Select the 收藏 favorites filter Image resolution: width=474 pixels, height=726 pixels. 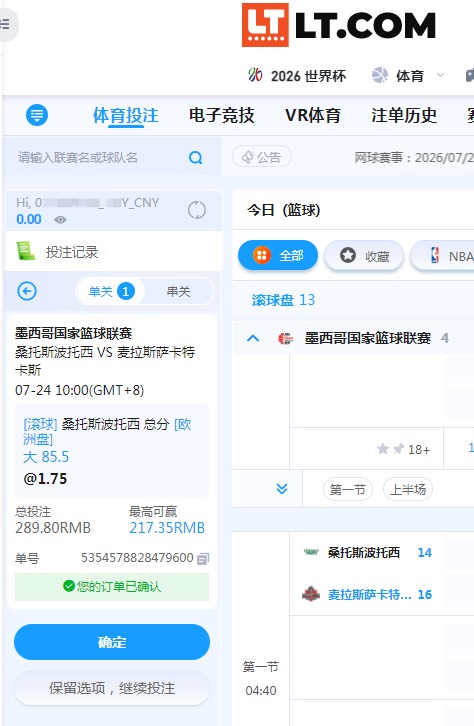(x=364, y=255)
